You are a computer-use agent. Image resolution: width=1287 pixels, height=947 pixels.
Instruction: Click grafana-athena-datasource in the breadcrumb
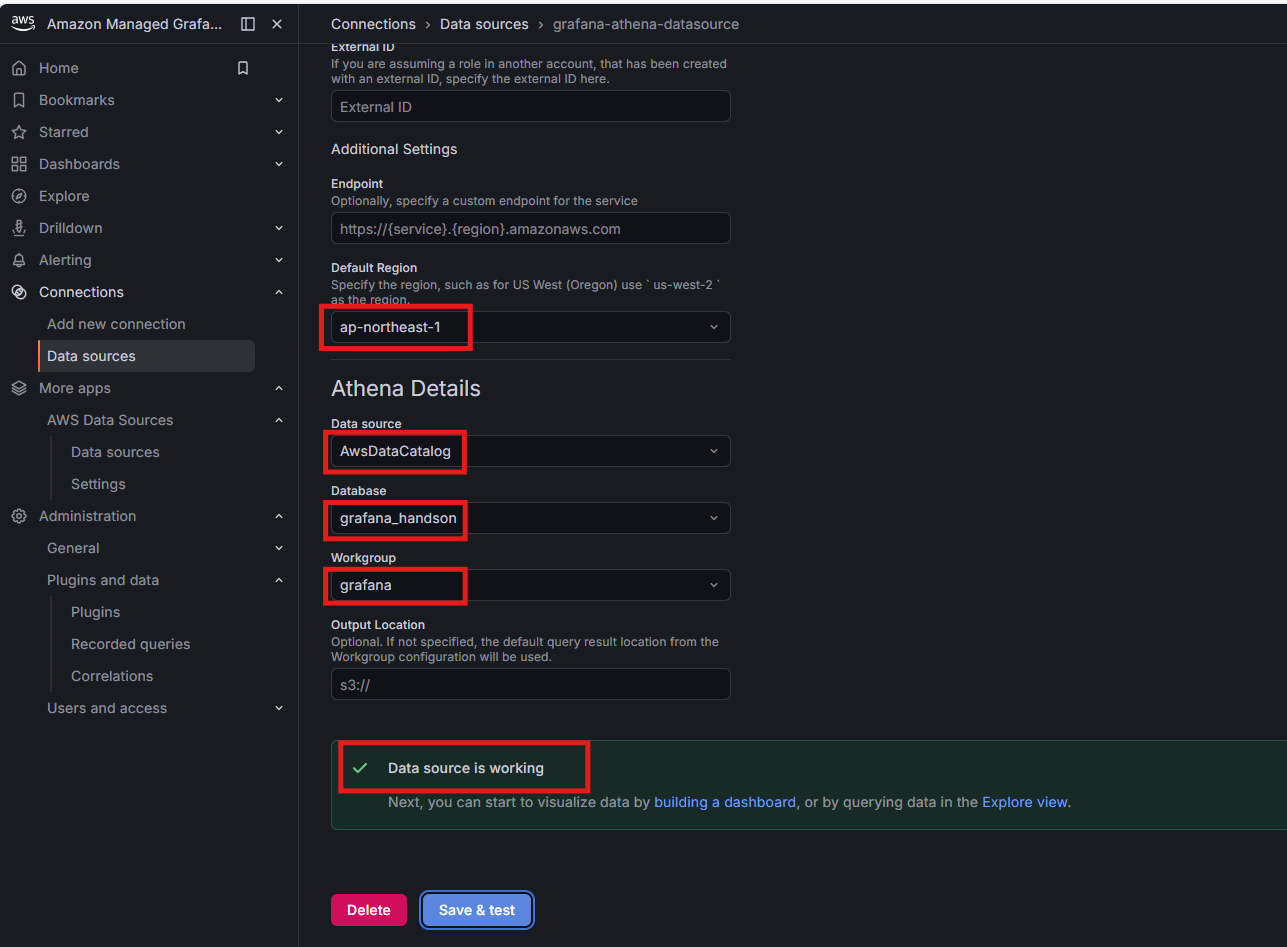tap(646, 24)
